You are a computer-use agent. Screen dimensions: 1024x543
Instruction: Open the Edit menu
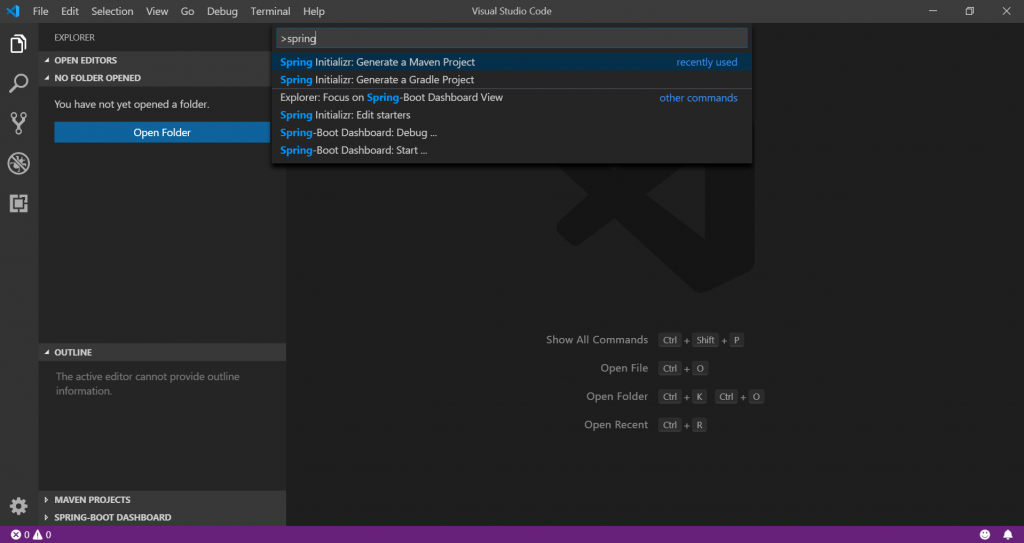click(70, 11)
